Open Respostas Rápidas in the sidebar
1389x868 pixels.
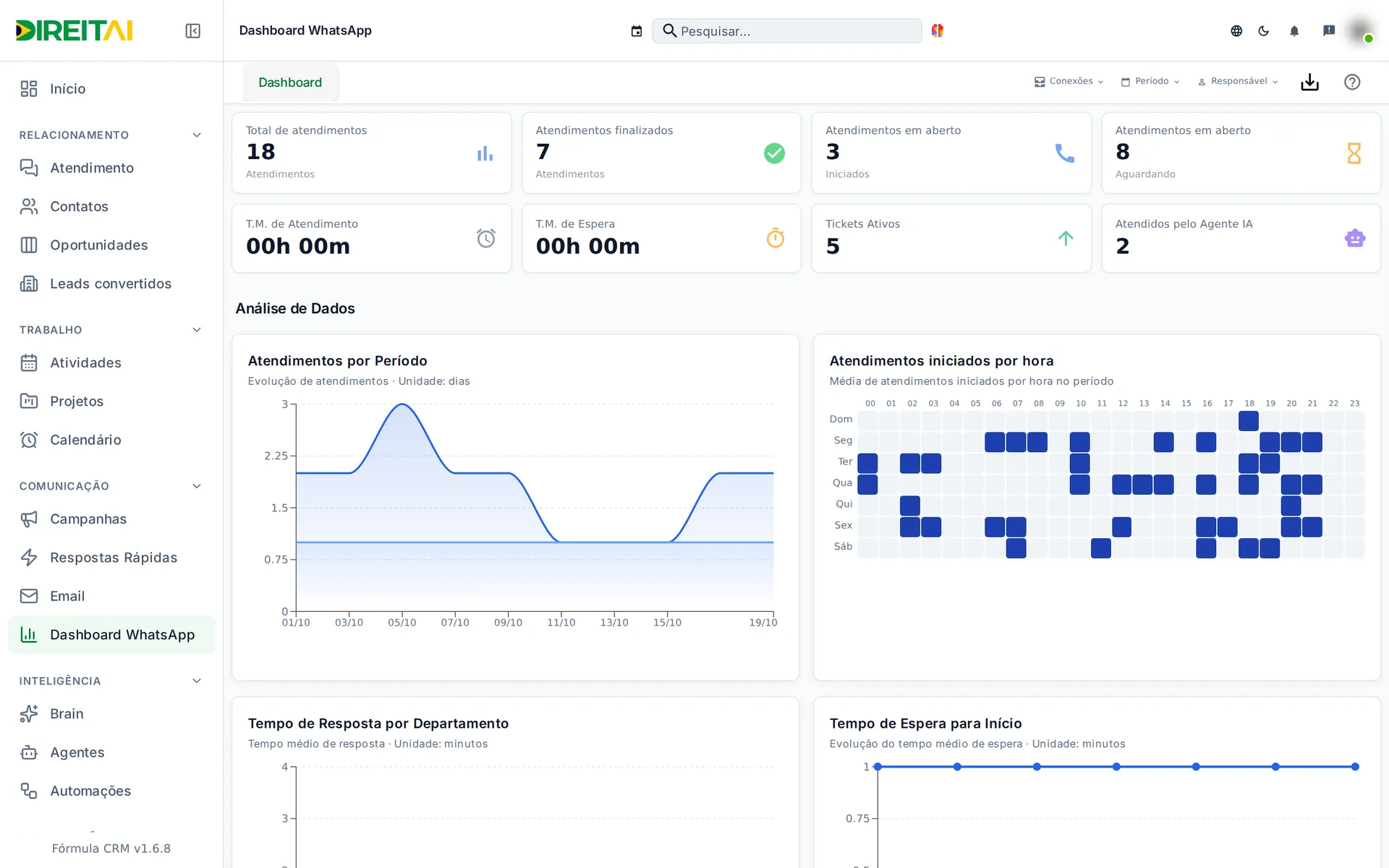click(x=111, y=558)
